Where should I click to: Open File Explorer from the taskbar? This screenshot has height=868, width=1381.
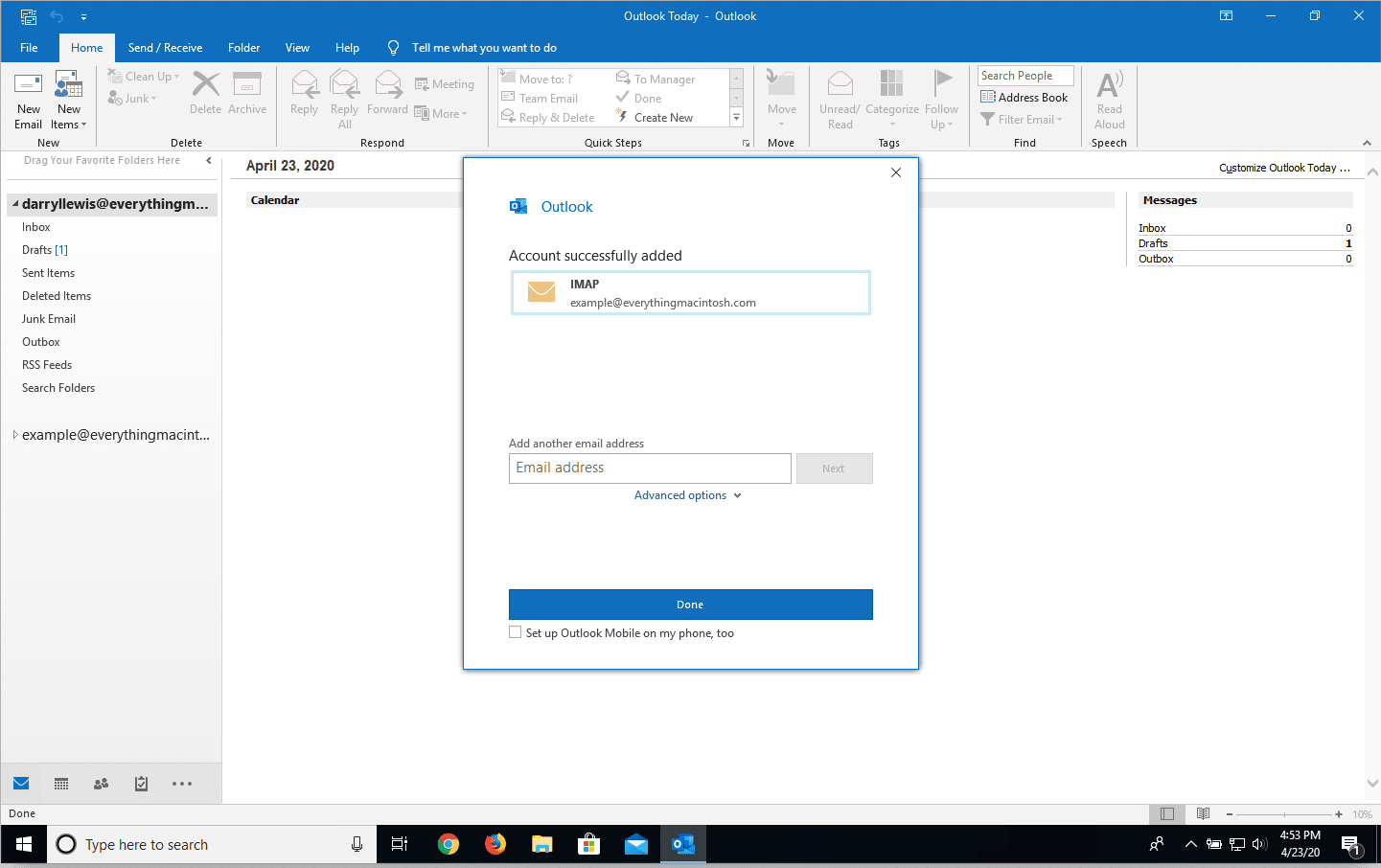tap(542, 844)
